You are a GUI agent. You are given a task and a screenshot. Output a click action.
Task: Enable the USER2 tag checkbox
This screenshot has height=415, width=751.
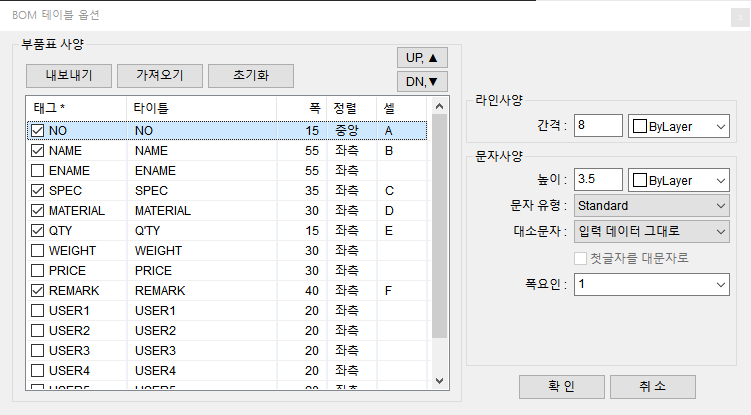(x=37, y=331)
